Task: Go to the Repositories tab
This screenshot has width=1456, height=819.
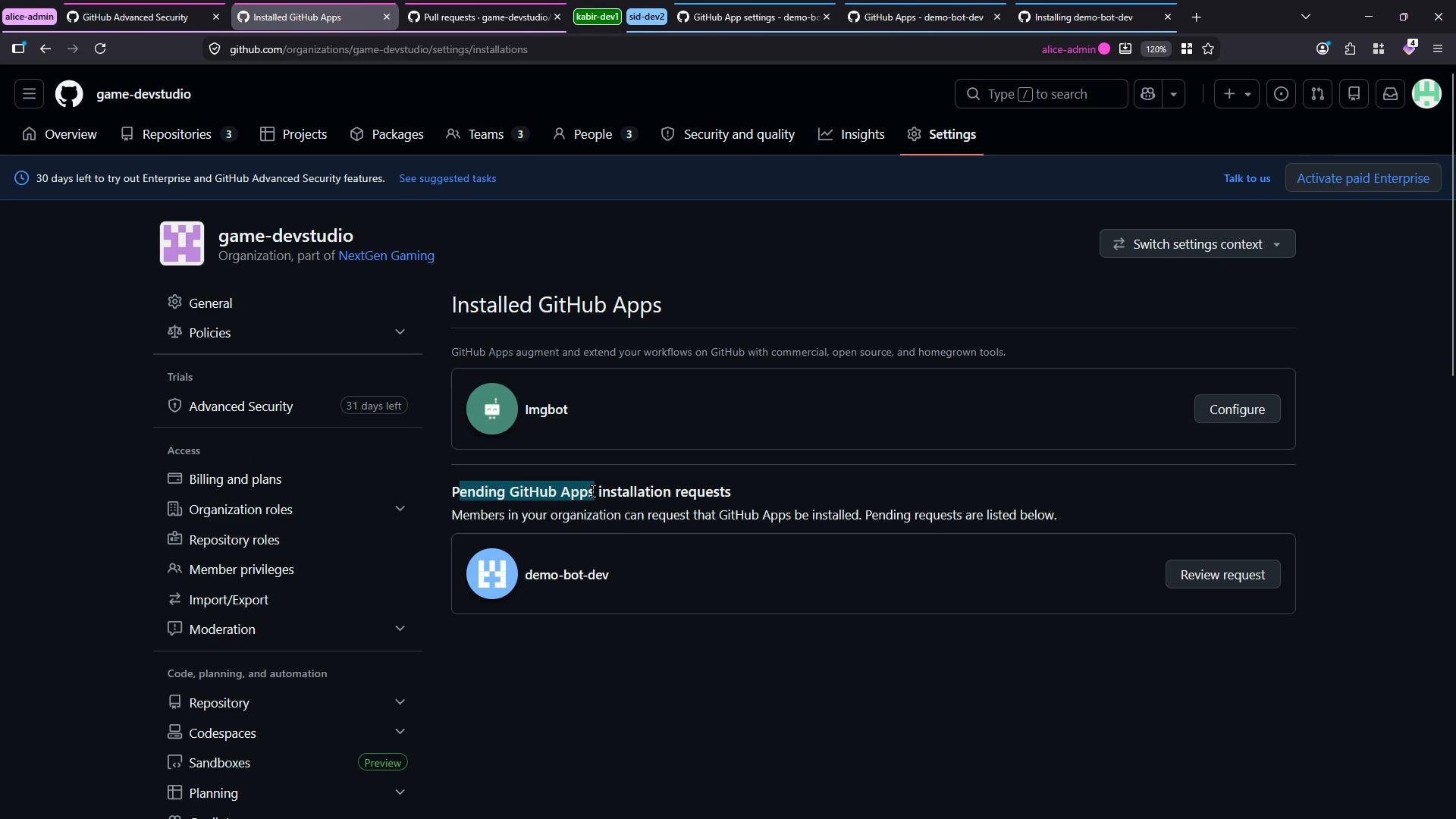Action: click(x=179, y=134)
